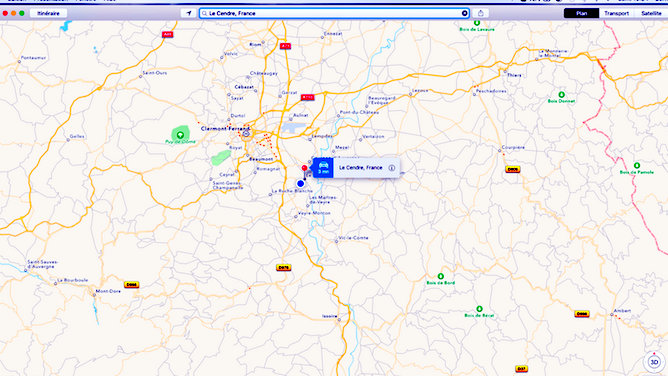Clear the search field with the X icon

tap(464, 13)
